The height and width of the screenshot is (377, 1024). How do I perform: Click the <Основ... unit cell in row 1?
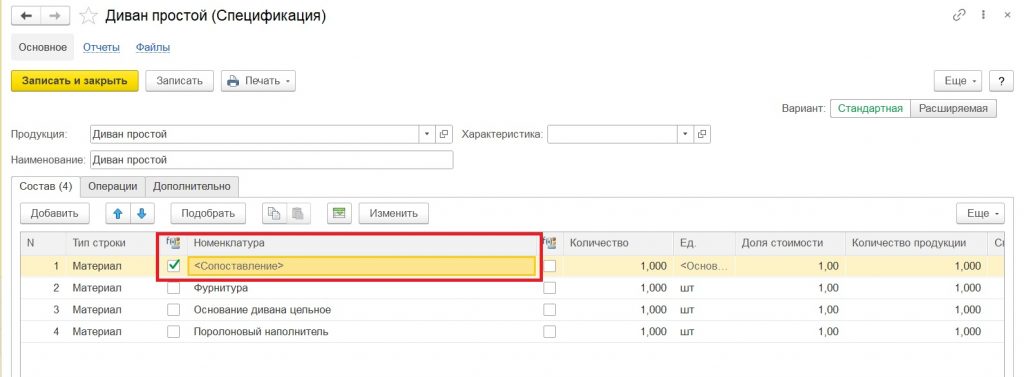tap(704, 266)
